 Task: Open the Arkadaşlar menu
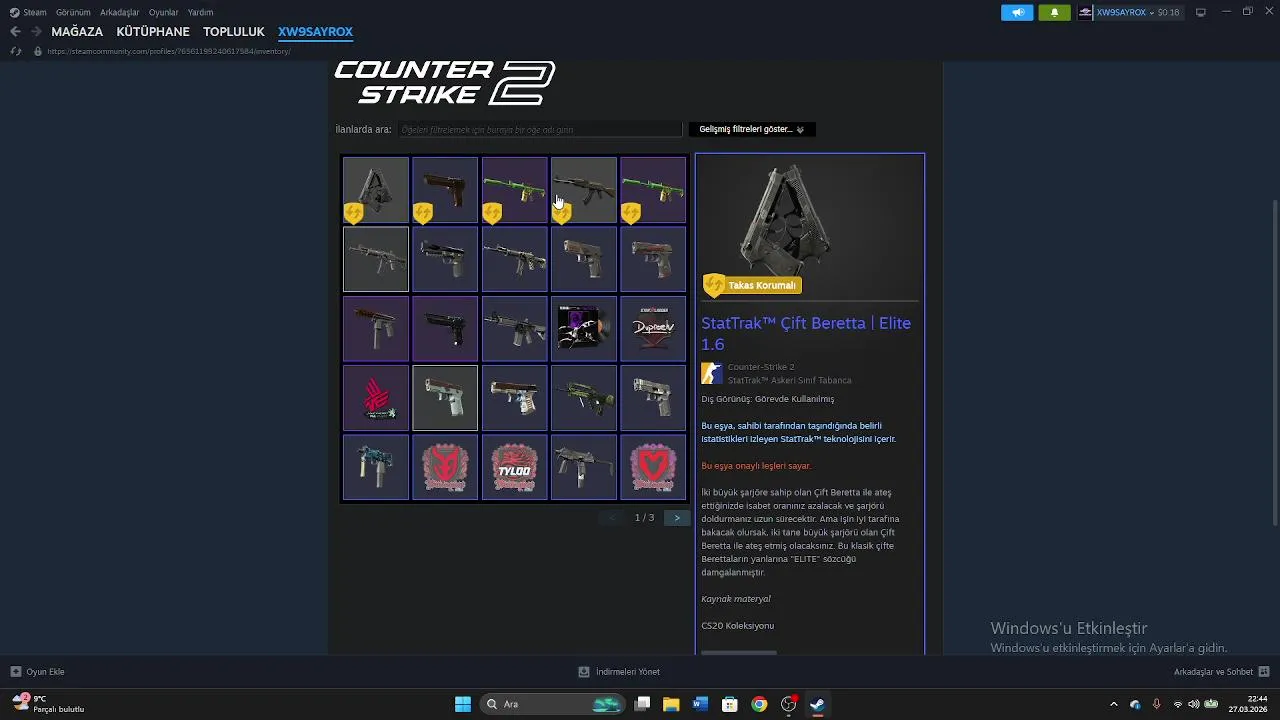[119, 12]
